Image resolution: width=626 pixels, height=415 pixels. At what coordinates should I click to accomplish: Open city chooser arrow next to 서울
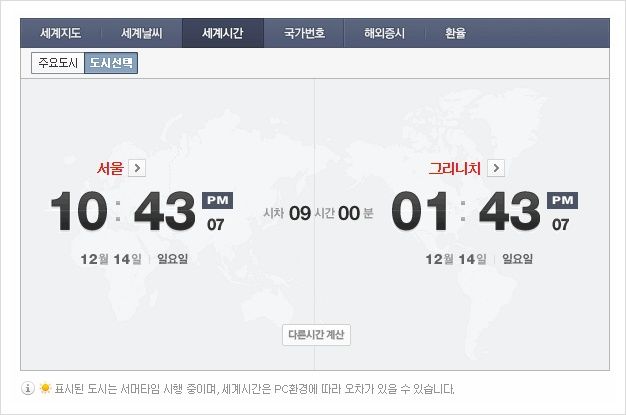pos(137,168)
